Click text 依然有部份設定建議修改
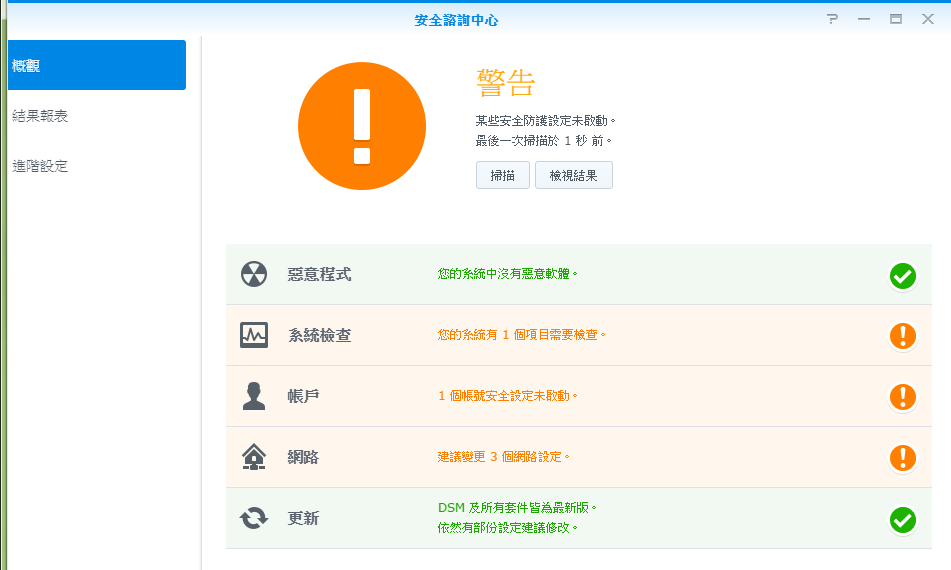This screenshot has height=570, width=951. coord(507,528)
